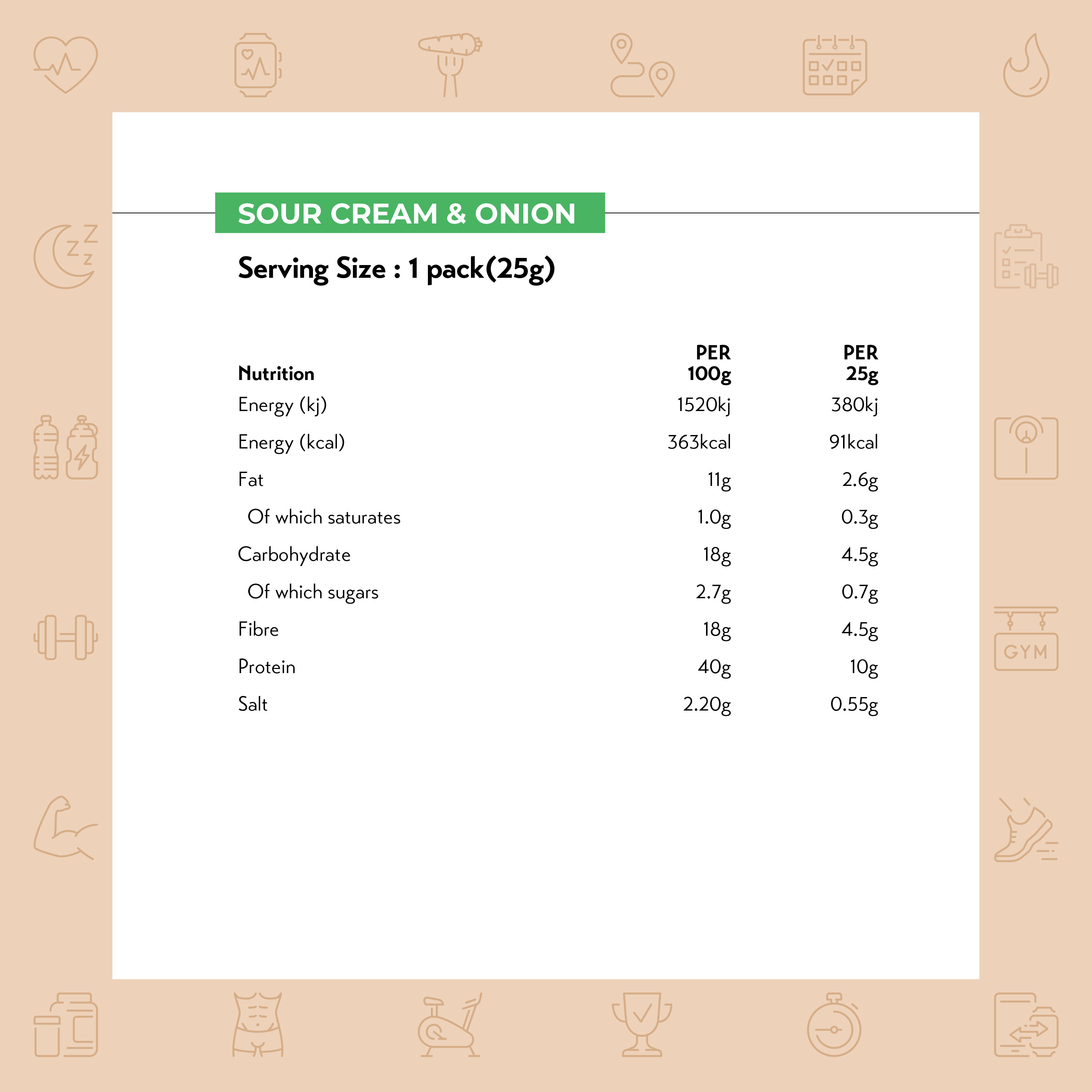Select the moon sleep icon
This screenshot has height=1092, width=1092.
click(x=66, y=256)
